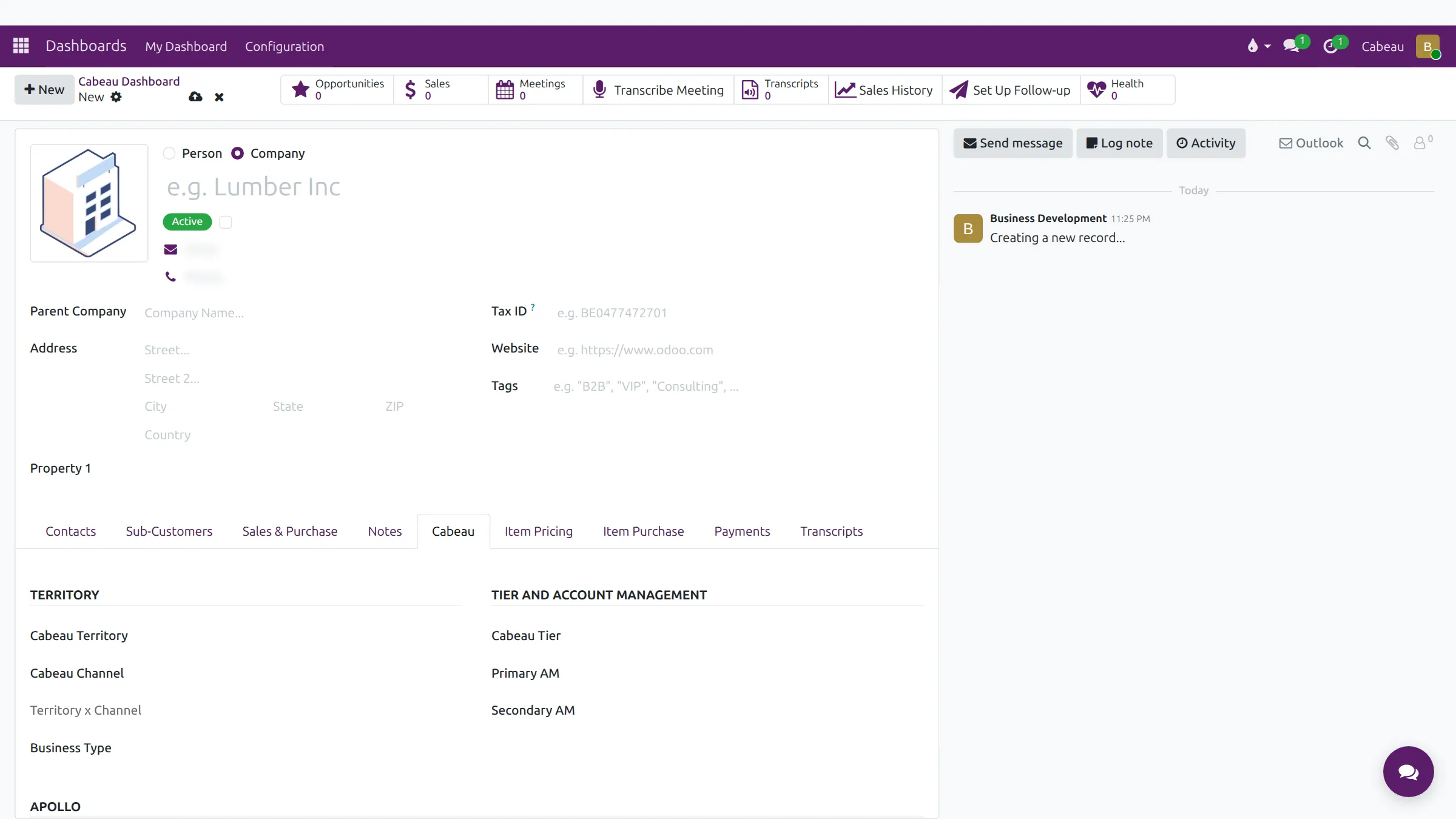Click the gear icon beside New
The height and width of the screenshot is (819, 1456).
click(116, 97)
